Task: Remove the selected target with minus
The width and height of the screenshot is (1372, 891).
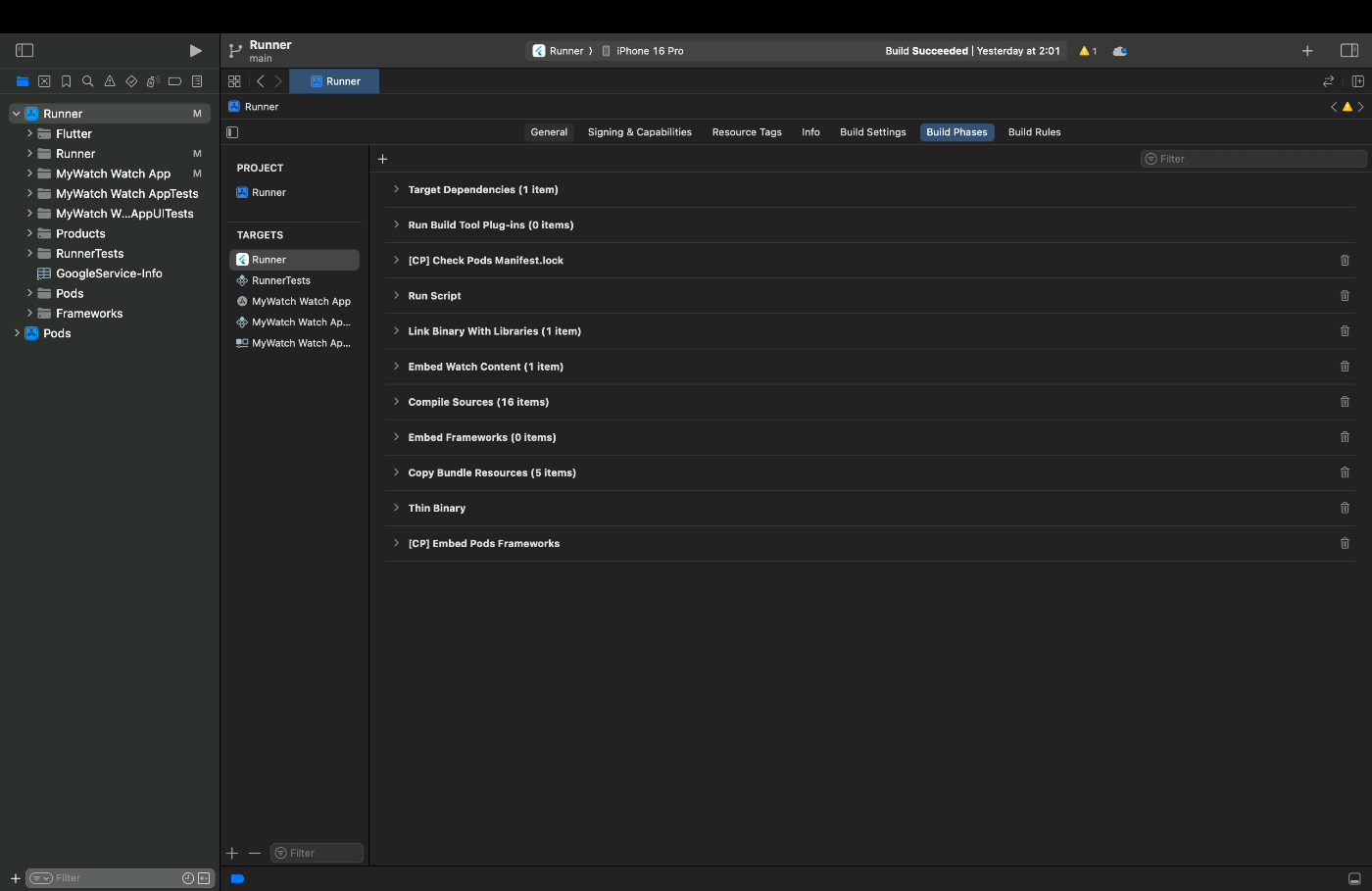Action: click(255, 854)
